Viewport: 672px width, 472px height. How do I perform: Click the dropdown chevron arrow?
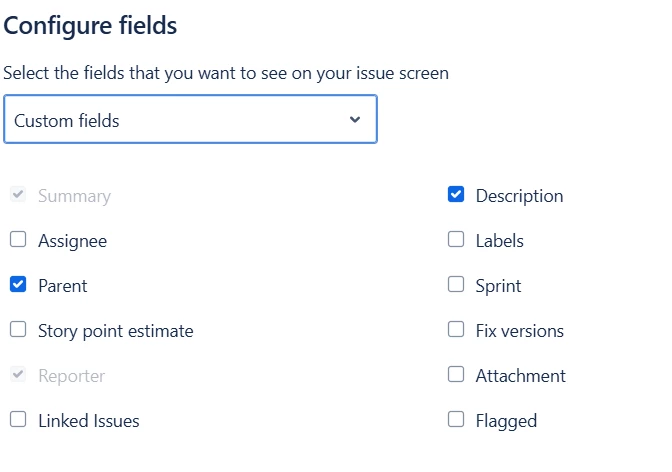pyautogui.click(x=355, y=120)
